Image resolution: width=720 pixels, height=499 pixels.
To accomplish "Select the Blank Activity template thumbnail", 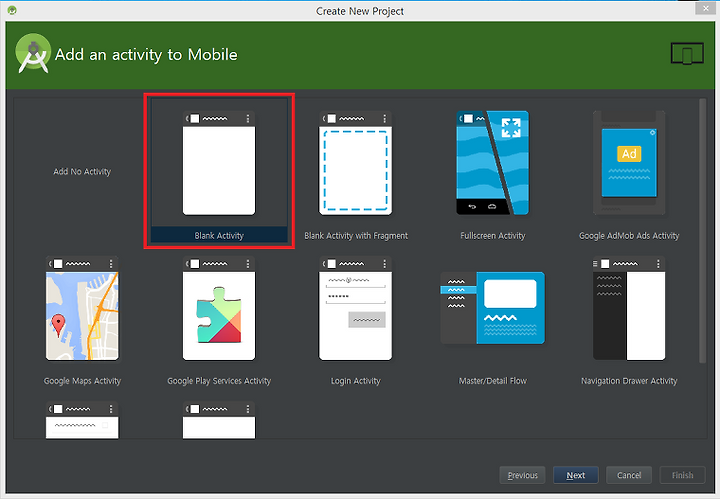I will click(219, 163).
